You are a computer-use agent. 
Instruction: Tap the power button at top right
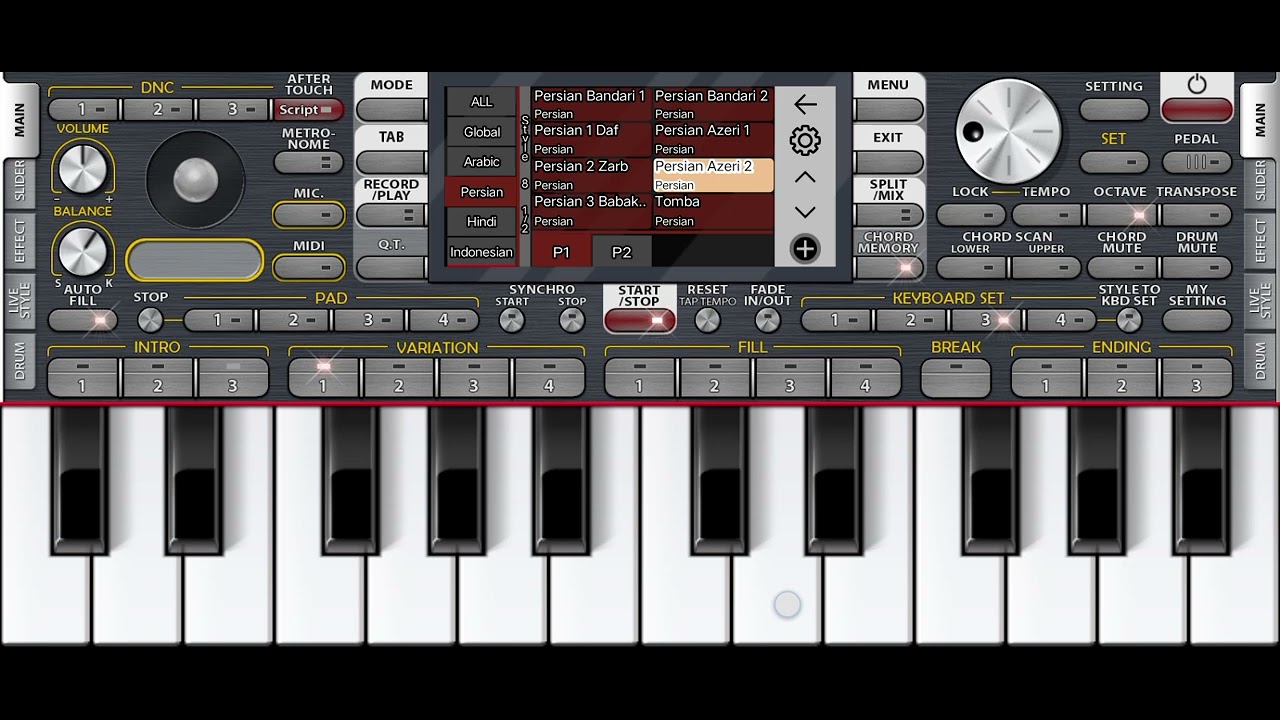pos(1197,98)
